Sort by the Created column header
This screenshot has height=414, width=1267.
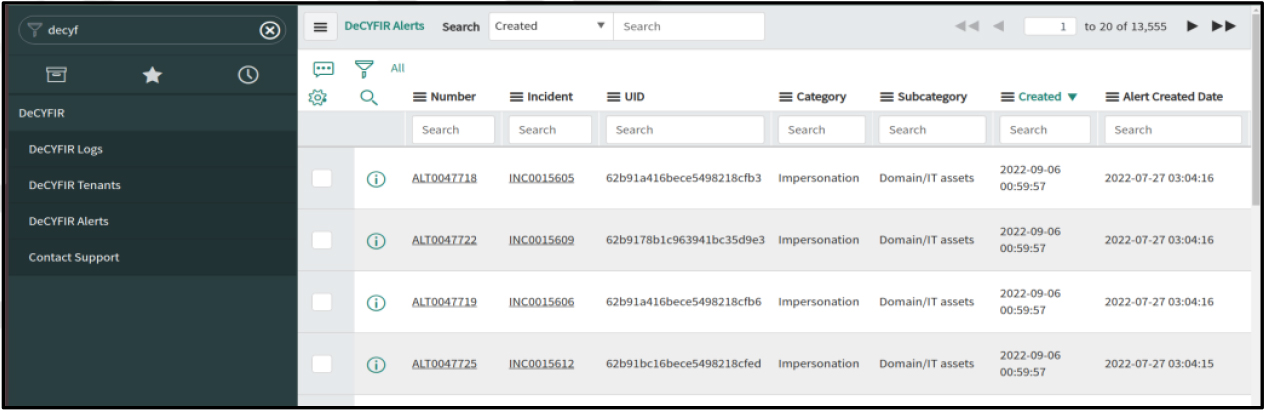[1039, 97]
